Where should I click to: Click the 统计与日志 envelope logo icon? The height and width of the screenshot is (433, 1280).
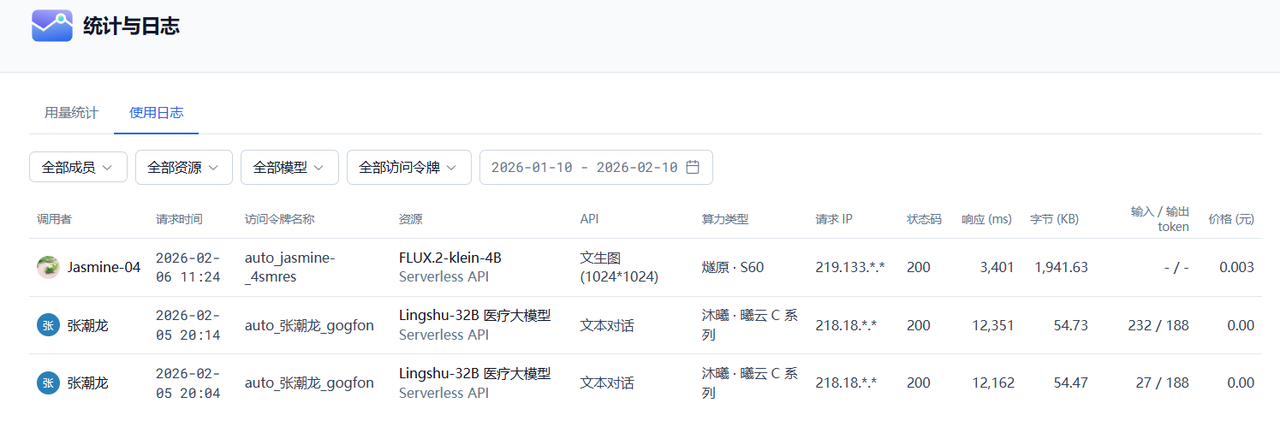coord(52,26)
